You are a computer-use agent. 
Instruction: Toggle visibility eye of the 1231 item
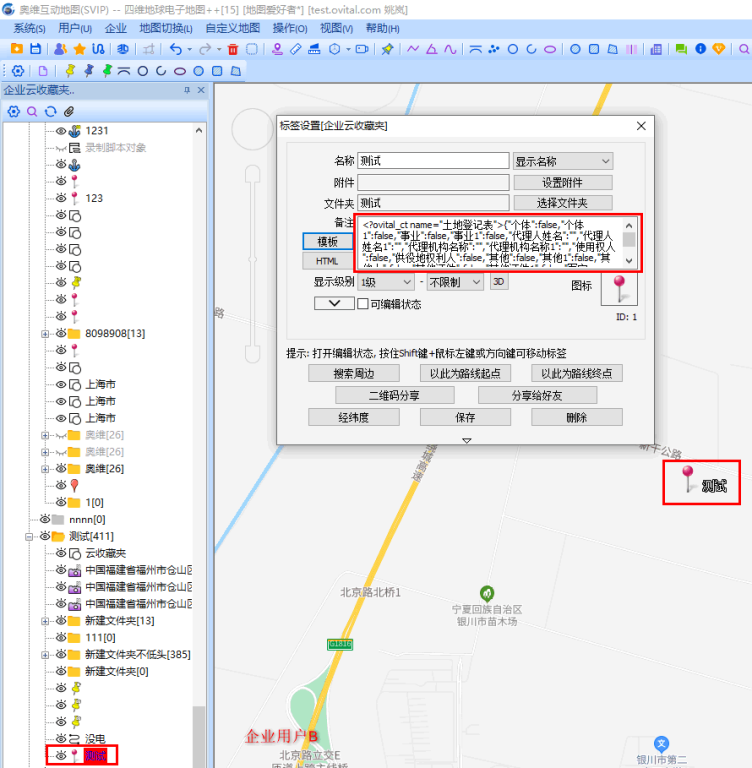click(60, 130)
